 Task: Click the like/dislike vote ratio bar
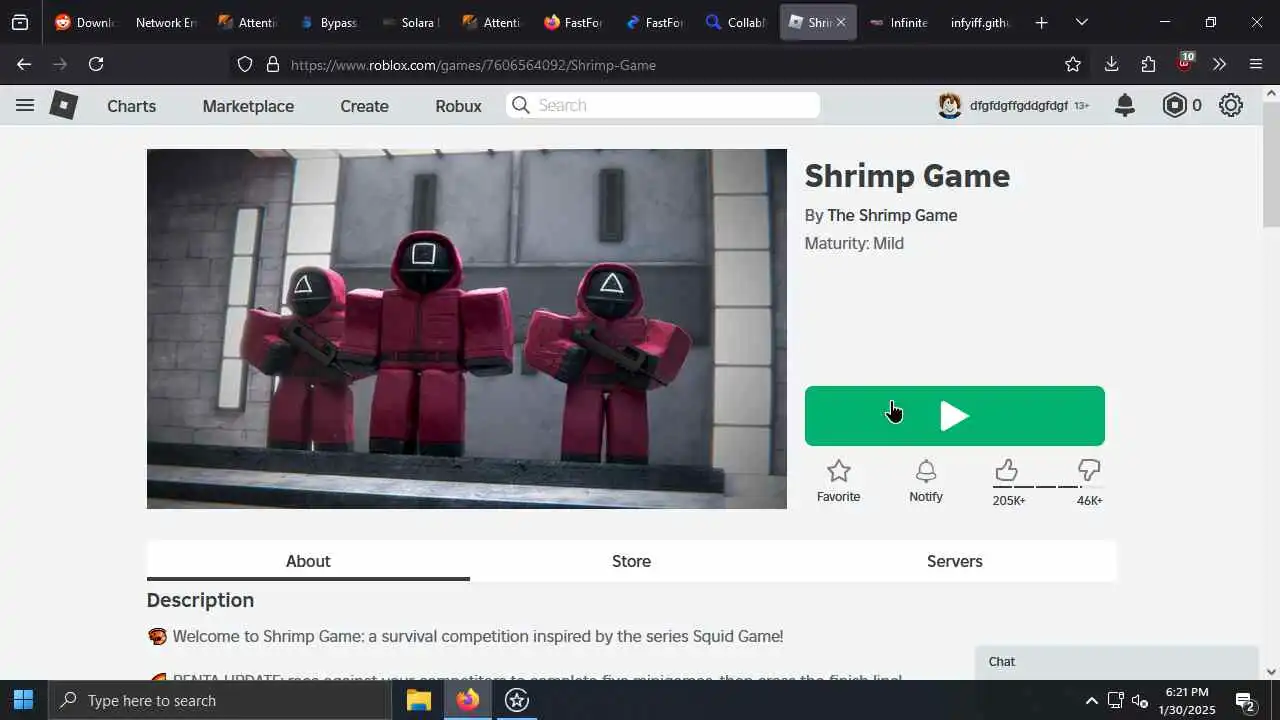1047,486
